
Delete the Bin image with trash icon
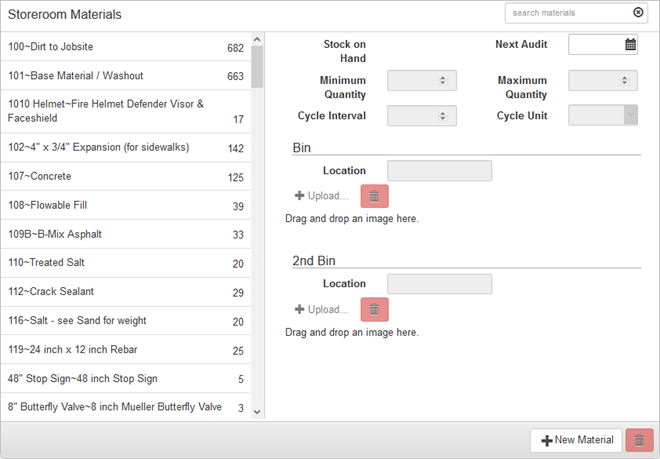374,196
